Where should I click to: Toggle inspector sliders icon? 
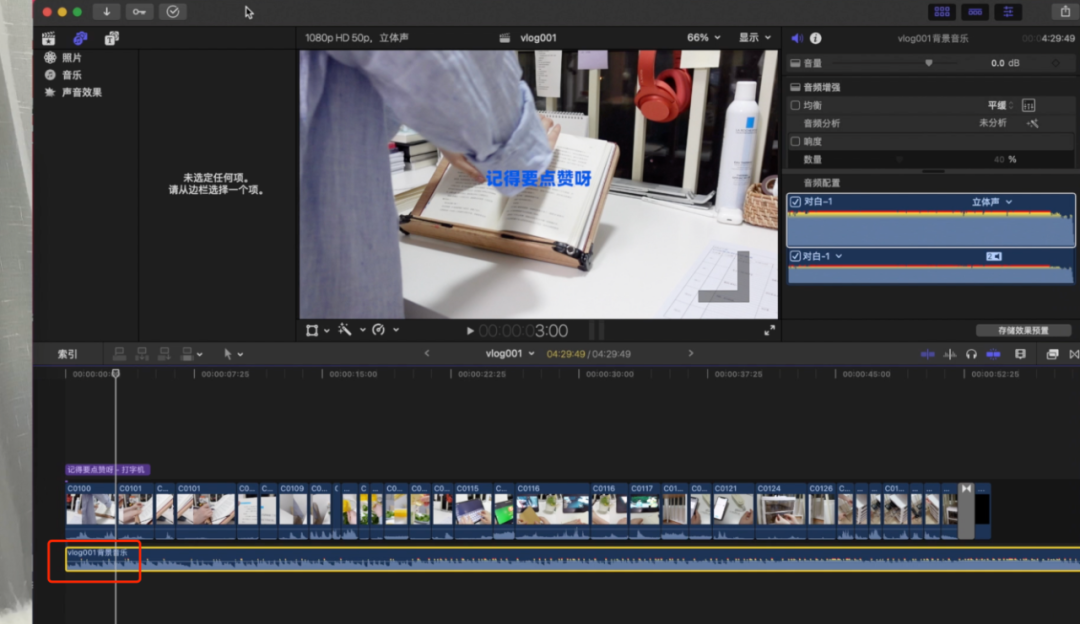tap(1008, 12)
